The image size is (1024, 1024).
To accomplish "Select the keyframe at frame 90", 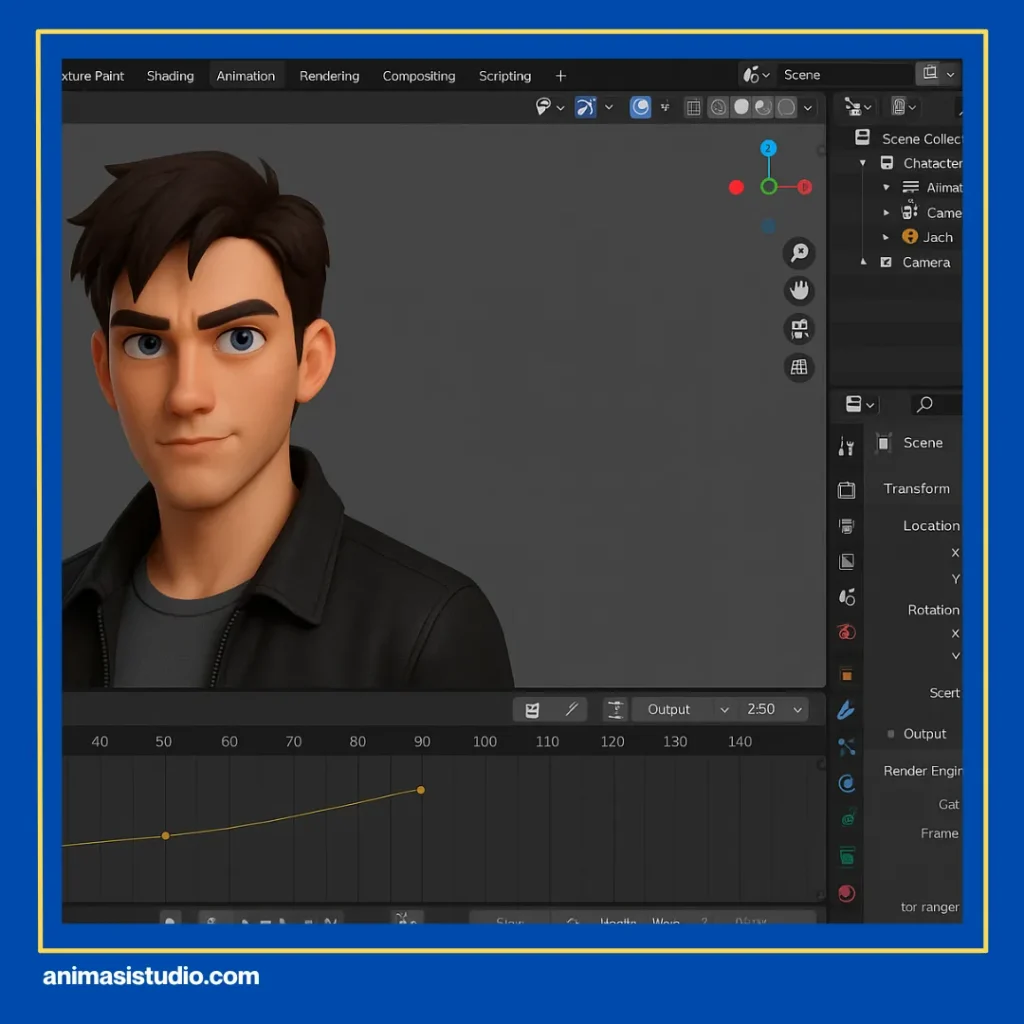I will pos(420,790).
